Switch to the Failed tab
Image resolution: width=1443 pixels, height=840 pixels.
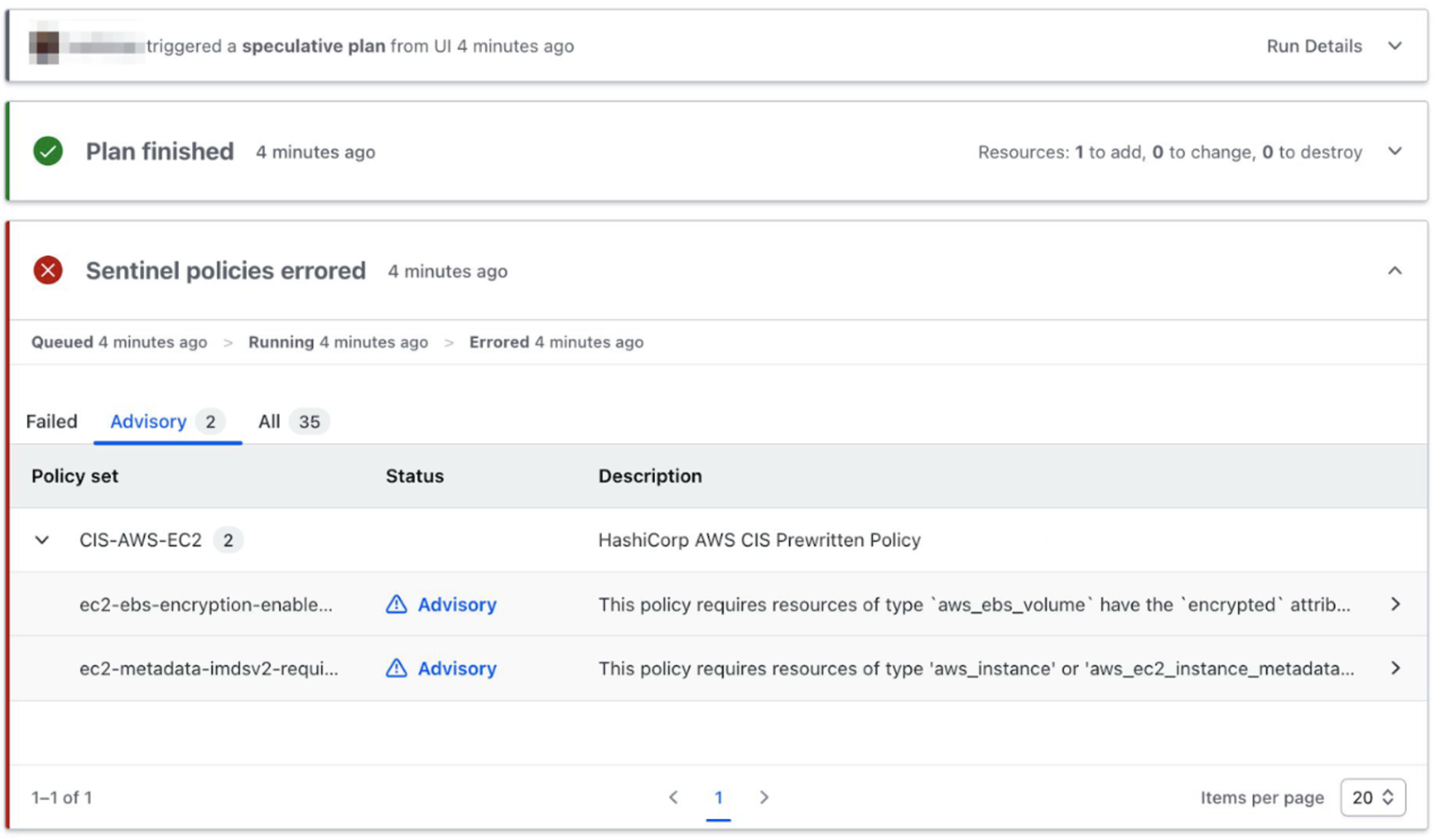click(52, 422)
